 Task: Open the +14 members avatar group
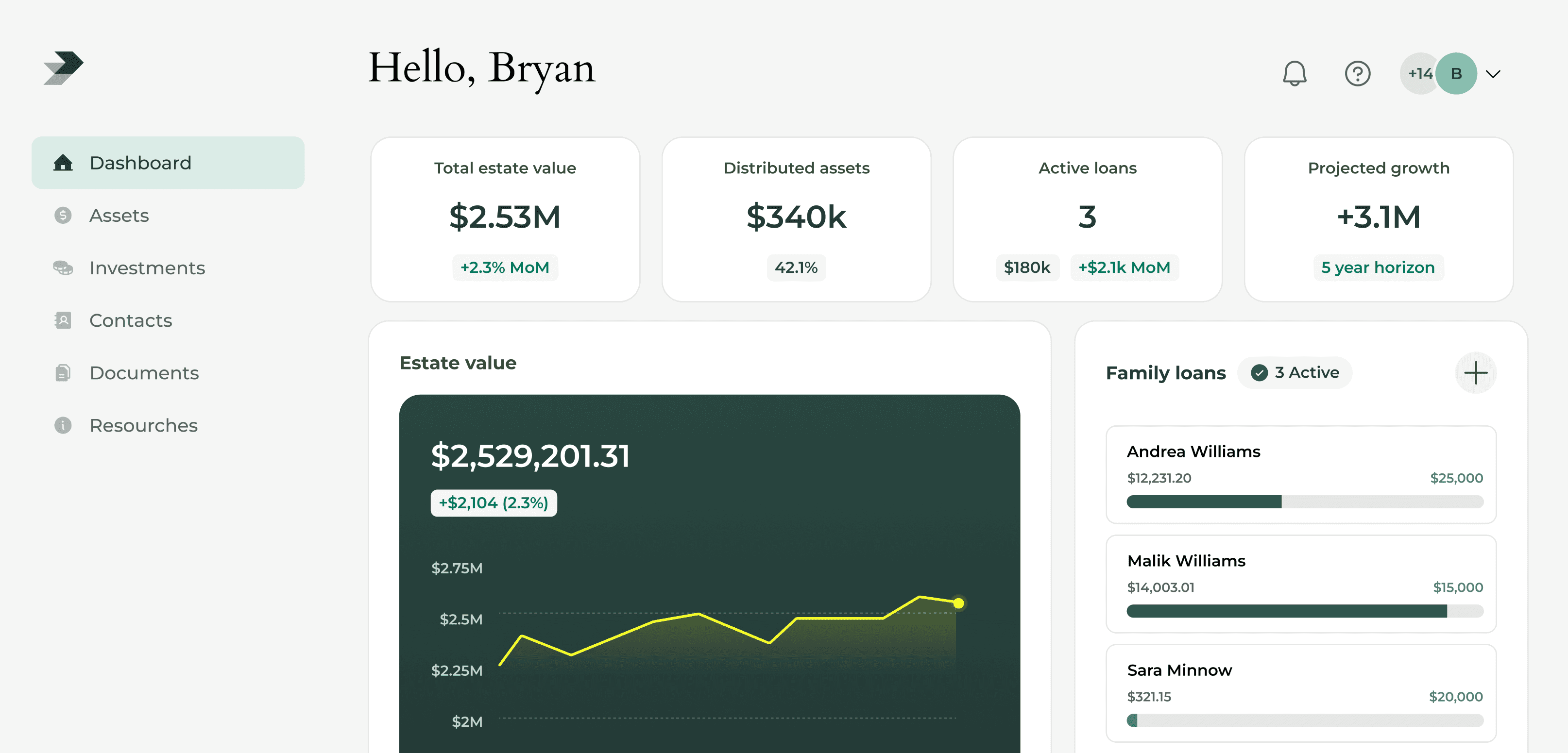click(1418, 74)
